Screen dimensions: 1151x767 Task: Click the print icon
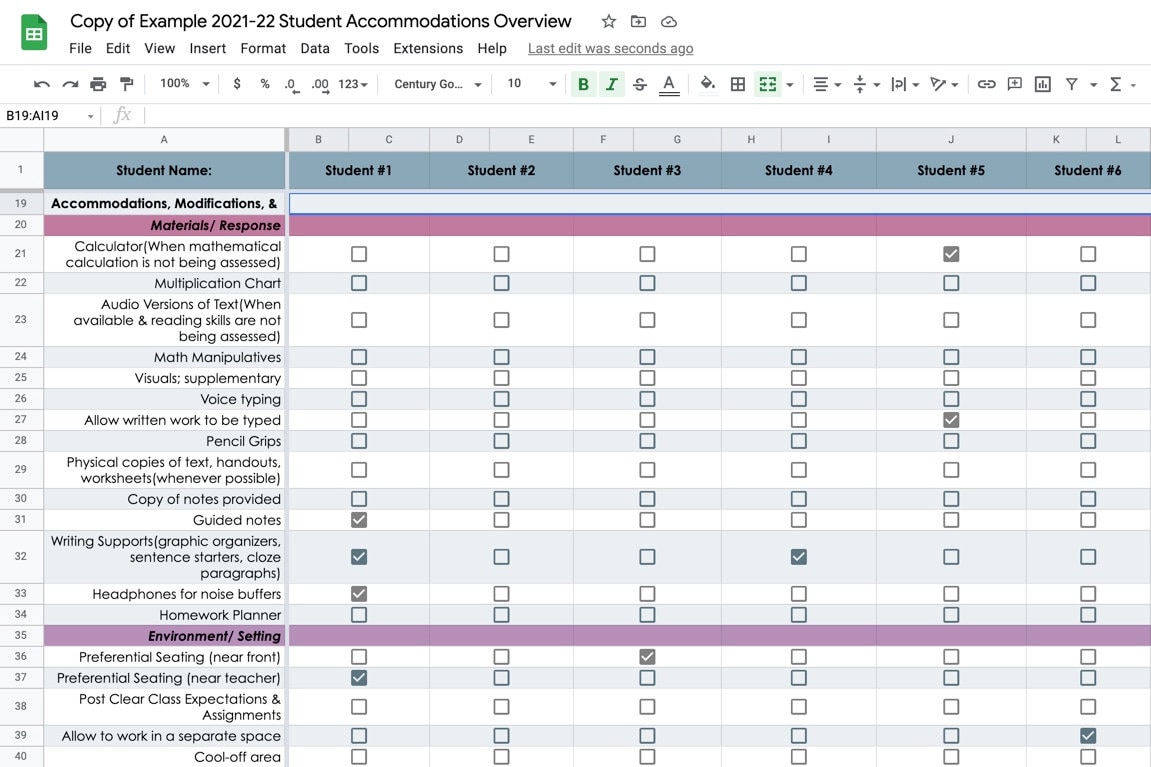click(98, 84)
